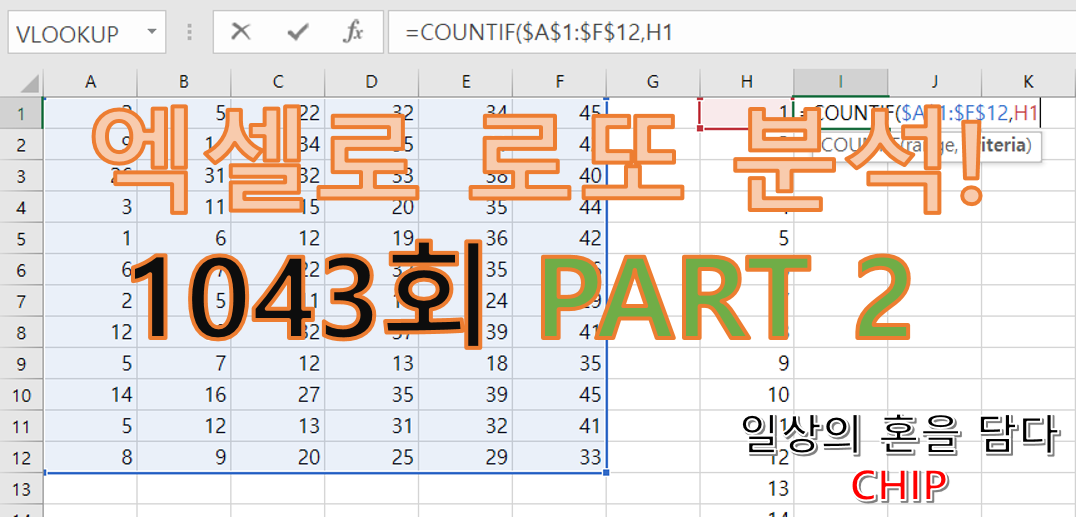The height and width of the screenshot is (518, 1076).
Task: Select column J header
Action: (935, 82)
